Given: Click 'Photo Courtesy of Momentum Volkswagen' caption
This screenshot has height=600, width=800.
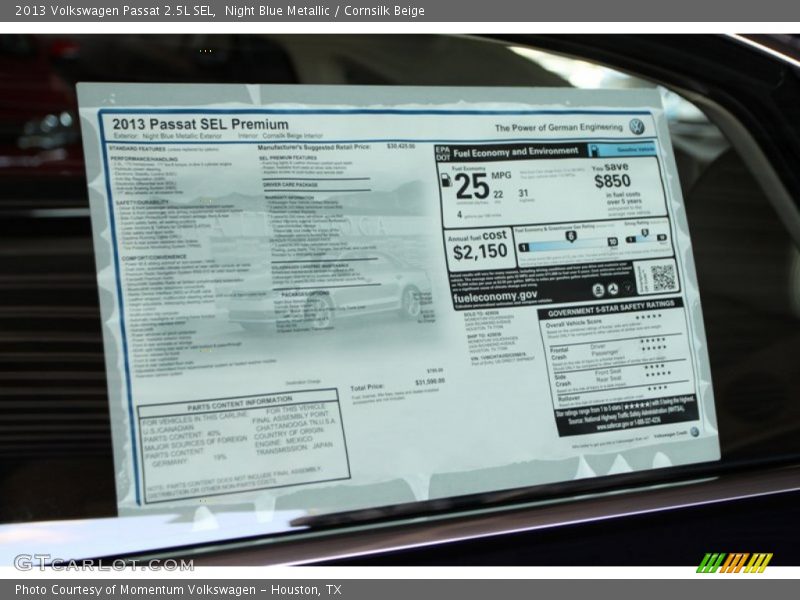Looking at the screenshot, I should 135,590.
